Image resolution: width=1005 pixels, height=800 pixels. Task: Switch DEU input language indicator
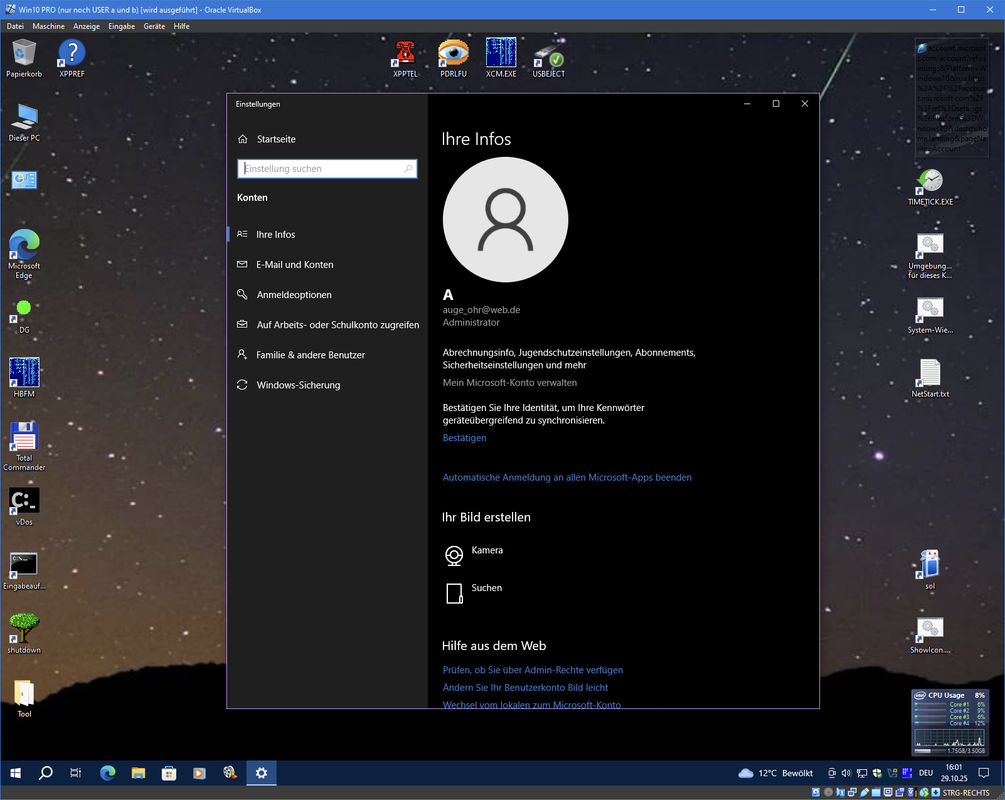(x=926, y=773)
